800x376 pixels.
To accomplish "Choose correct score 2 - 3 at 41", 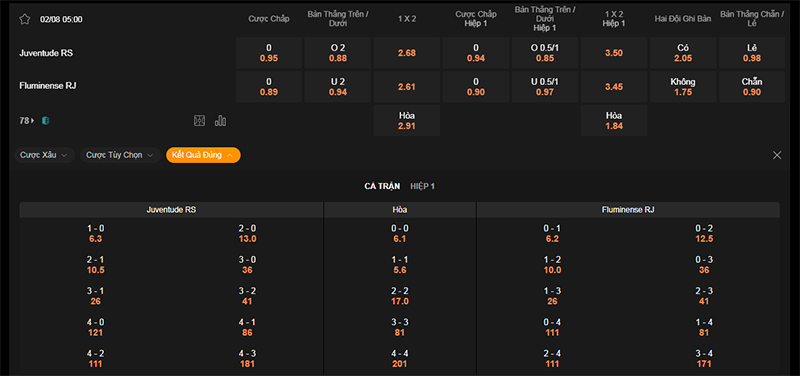I will (704, 296).
